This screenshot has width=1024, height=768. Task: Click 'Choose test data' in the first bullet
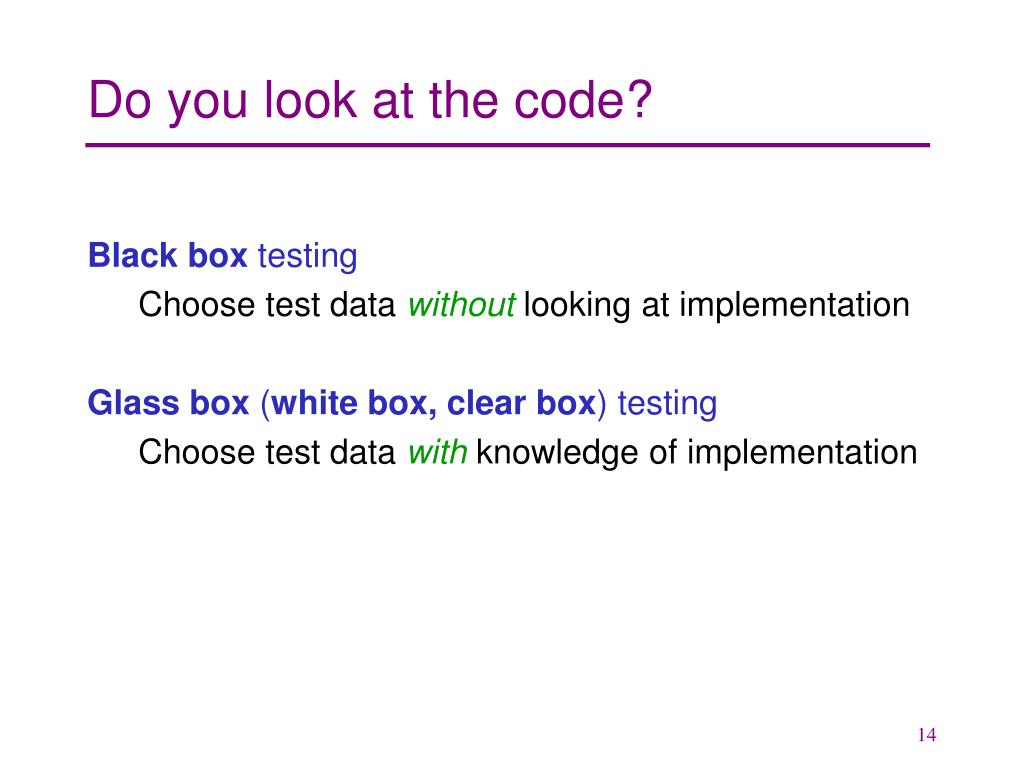click(x=267, y=305)
